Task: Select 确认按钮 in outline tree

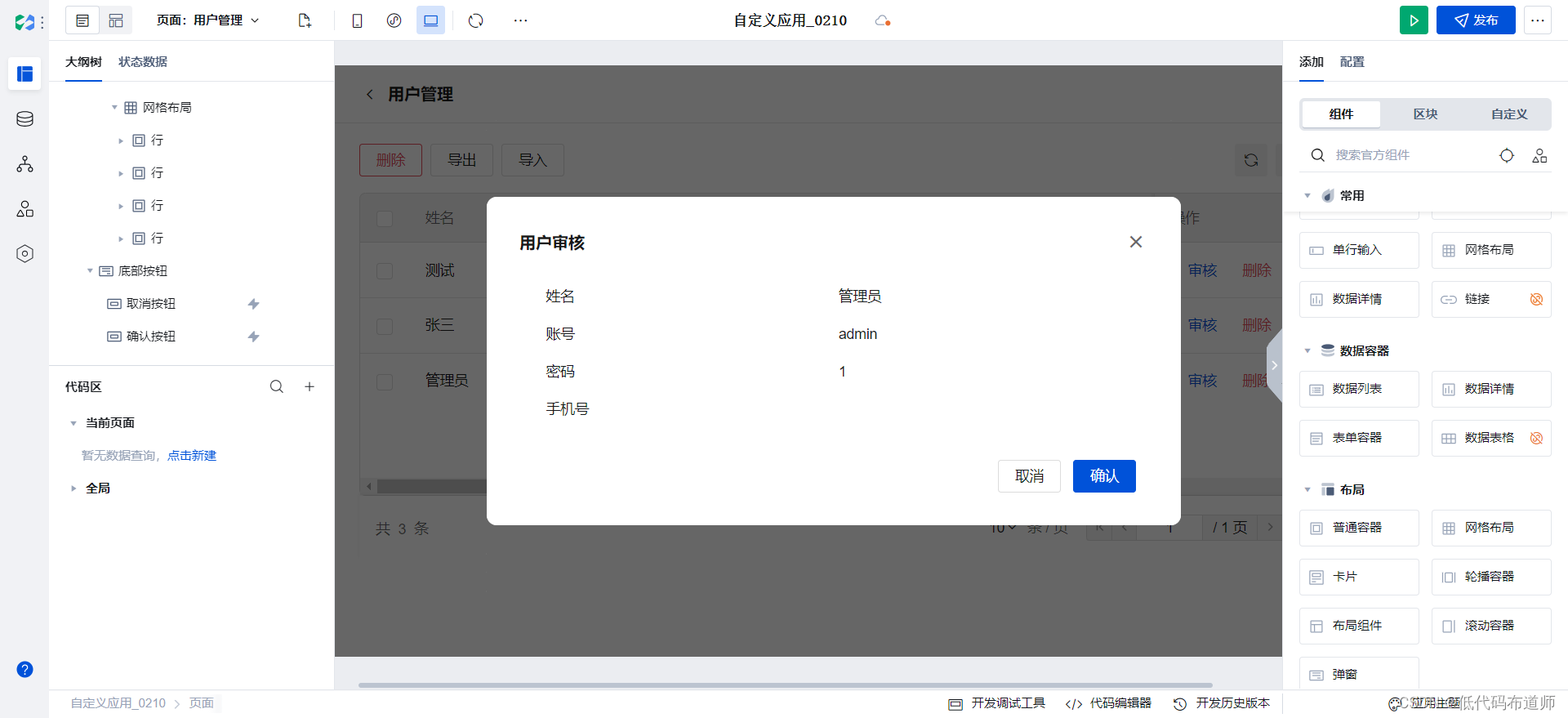Action: (x=150, y=337)
